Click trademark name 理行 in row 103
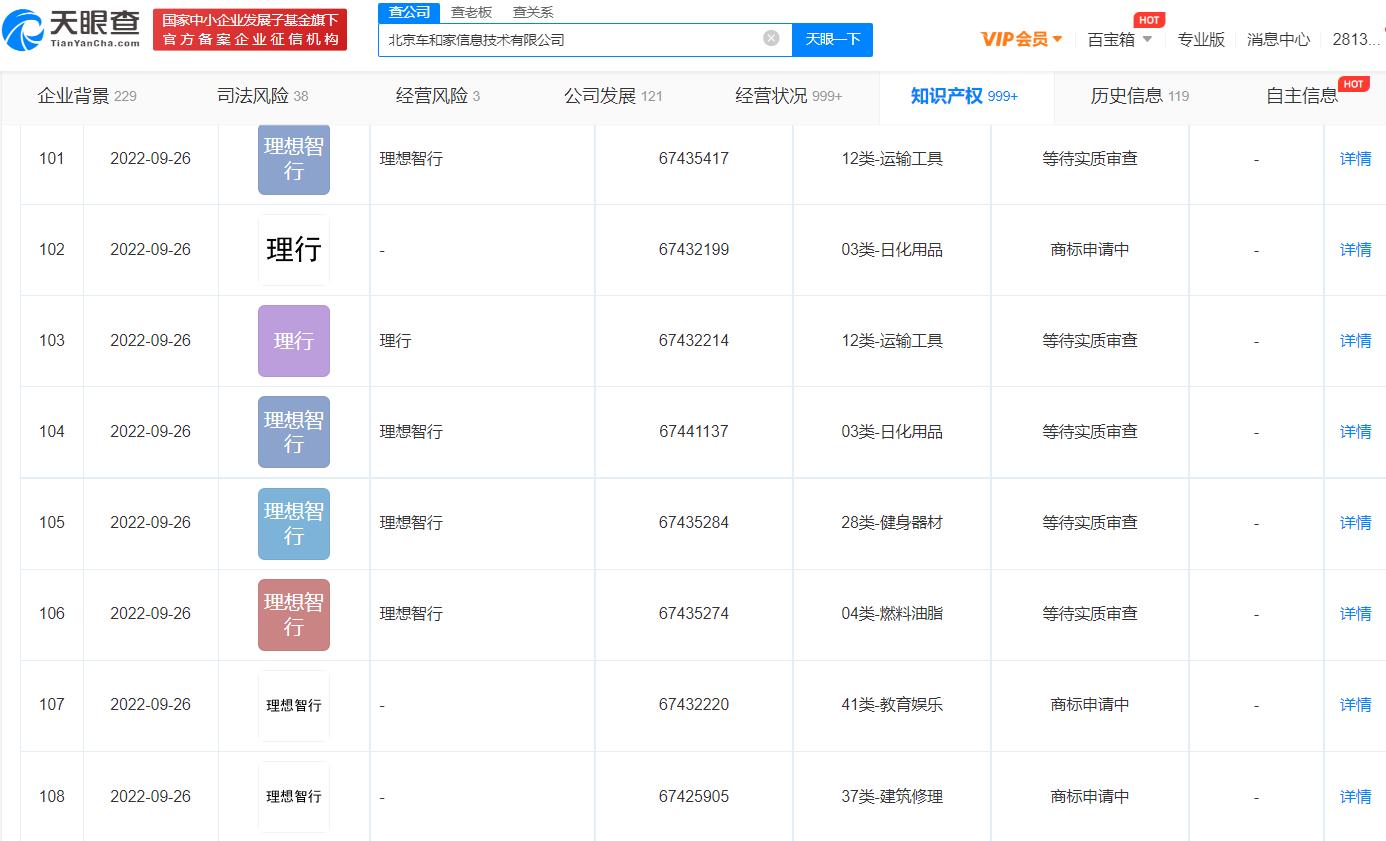This screenshot has height=841, width=1386. point(395,341)
